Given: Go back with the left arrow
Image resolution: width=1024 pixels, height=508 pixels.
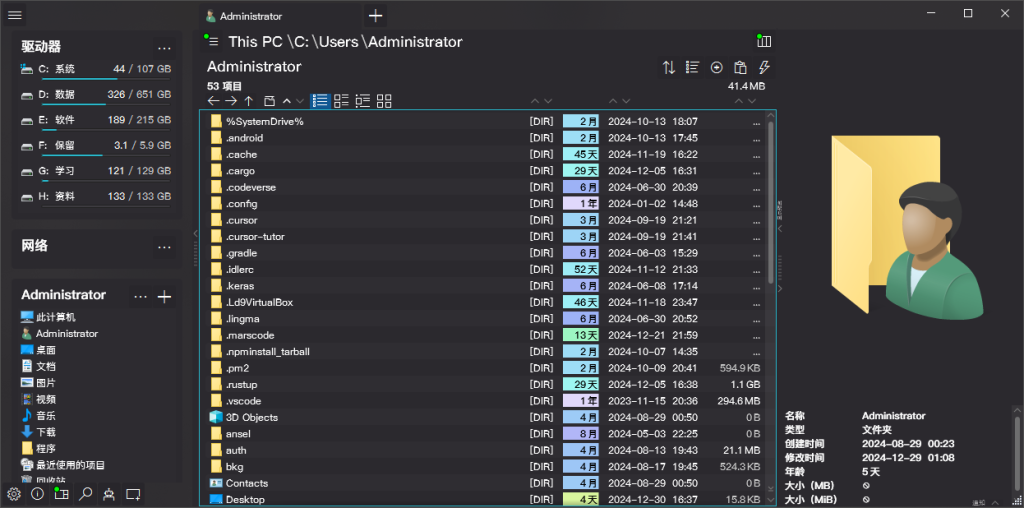Looking at the screenshot, I should point(214,101).
